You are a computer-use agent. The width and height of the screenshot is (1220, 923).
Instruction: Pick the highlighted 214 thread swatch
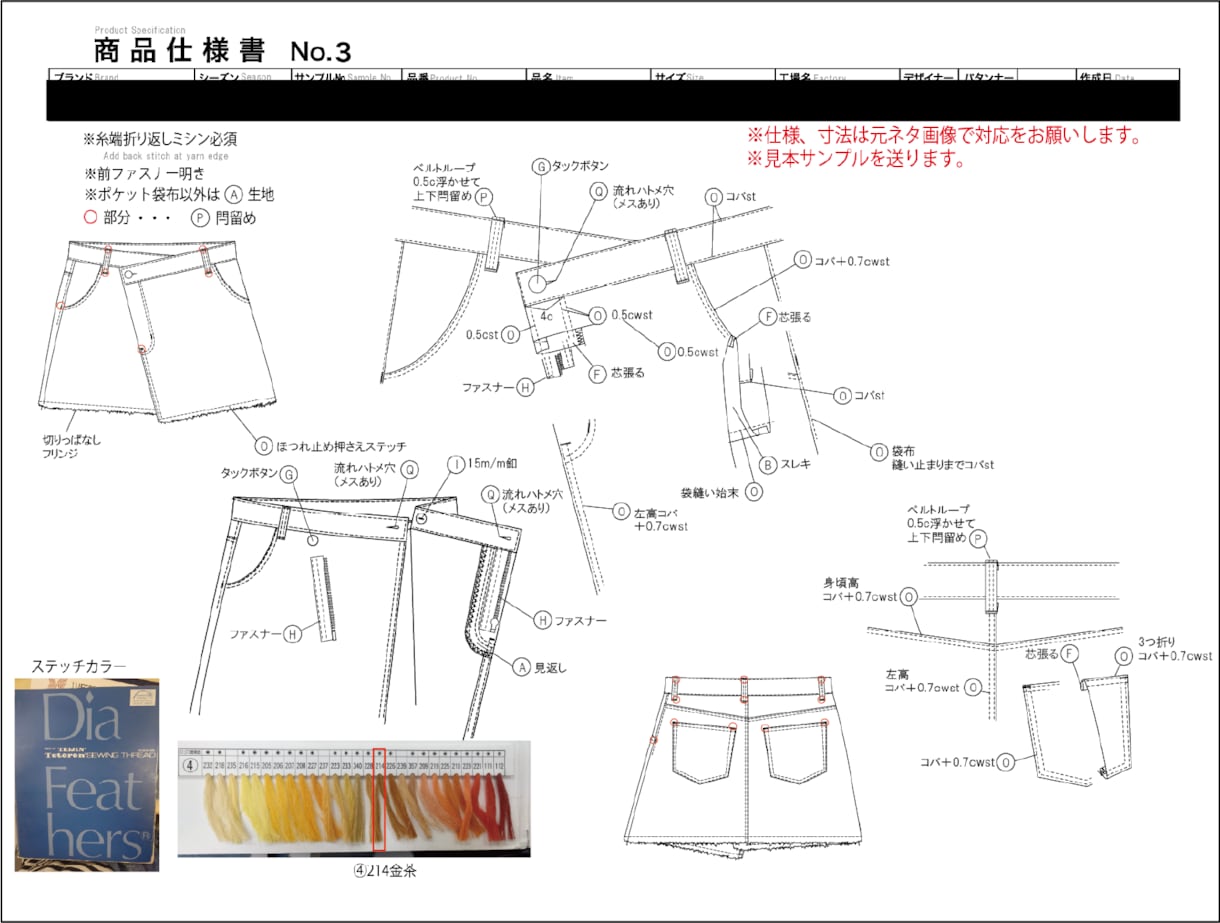379,799
